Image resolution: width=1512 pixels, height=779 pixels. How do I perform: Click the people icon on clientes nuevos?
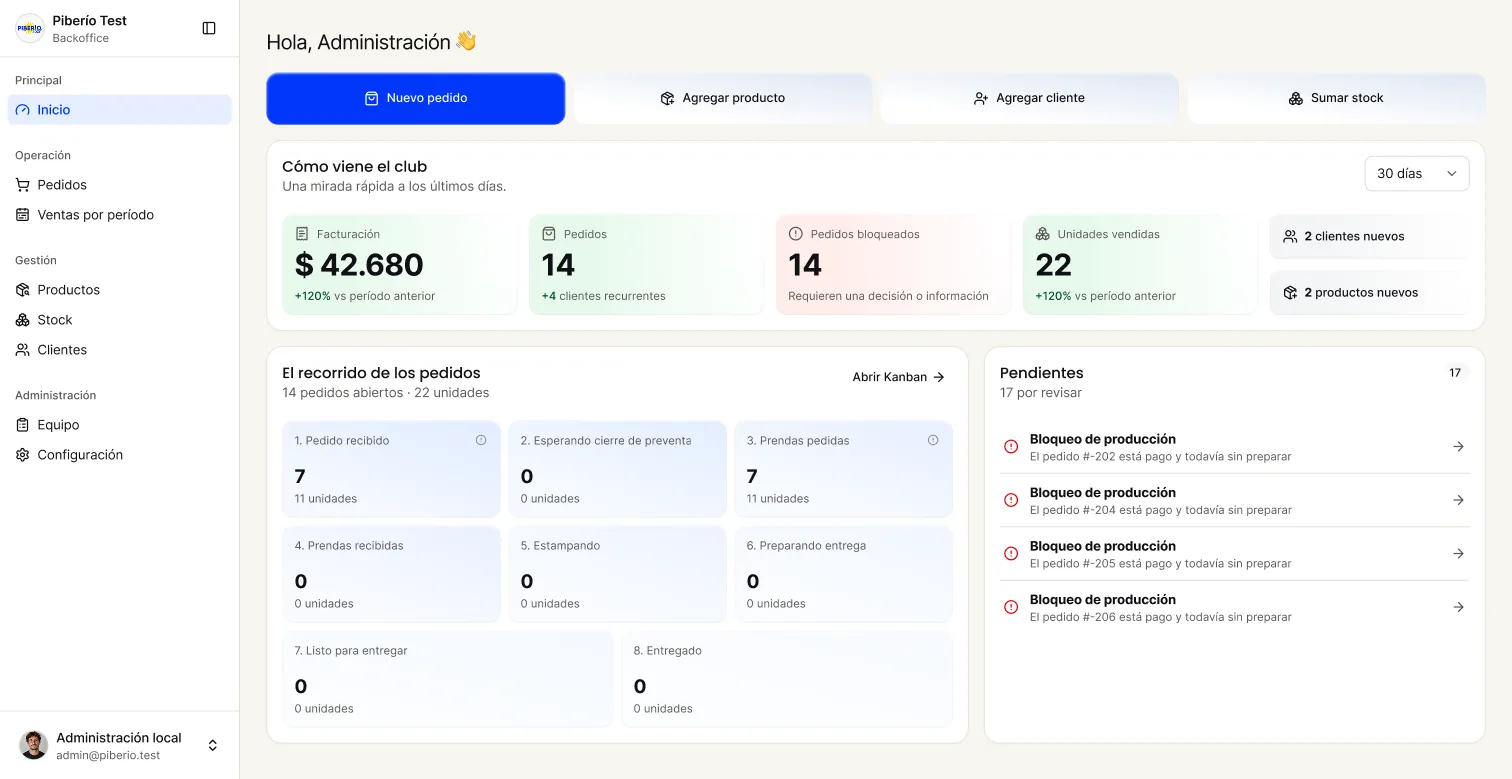point(1290,237)
